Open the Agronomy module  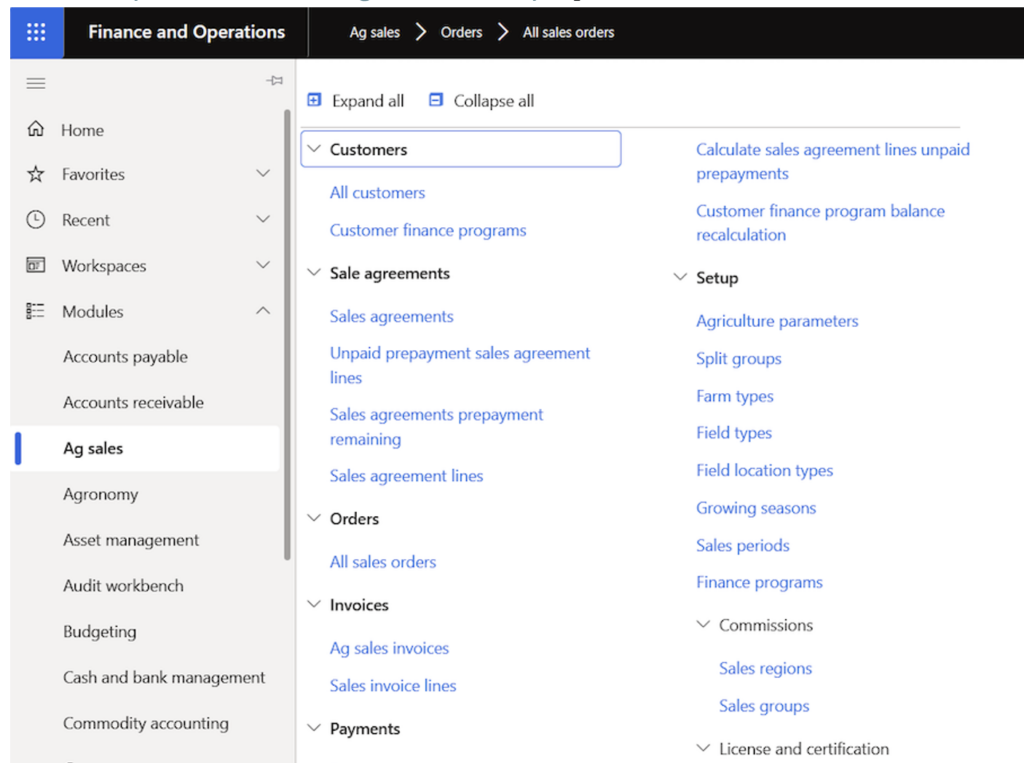pyautogui.click(x=101, y=495)
